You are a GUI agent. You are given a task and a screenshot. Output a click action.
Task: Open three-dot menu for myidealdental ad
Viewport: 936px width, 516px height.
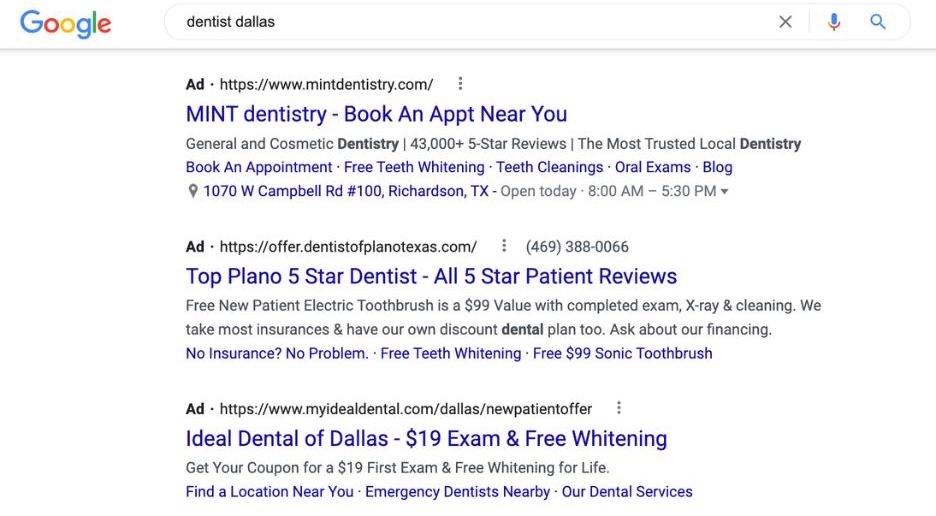coord(619,408)
